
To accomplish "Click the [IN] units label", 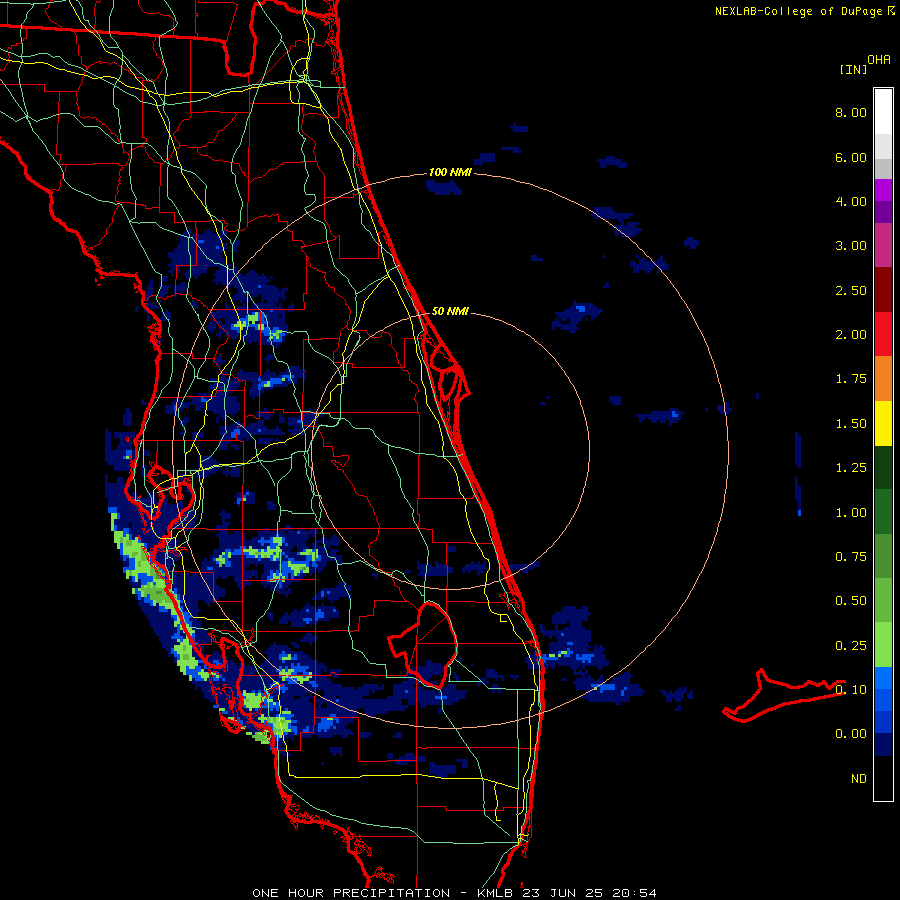I will pyautogui.click(x=853, y=69).
